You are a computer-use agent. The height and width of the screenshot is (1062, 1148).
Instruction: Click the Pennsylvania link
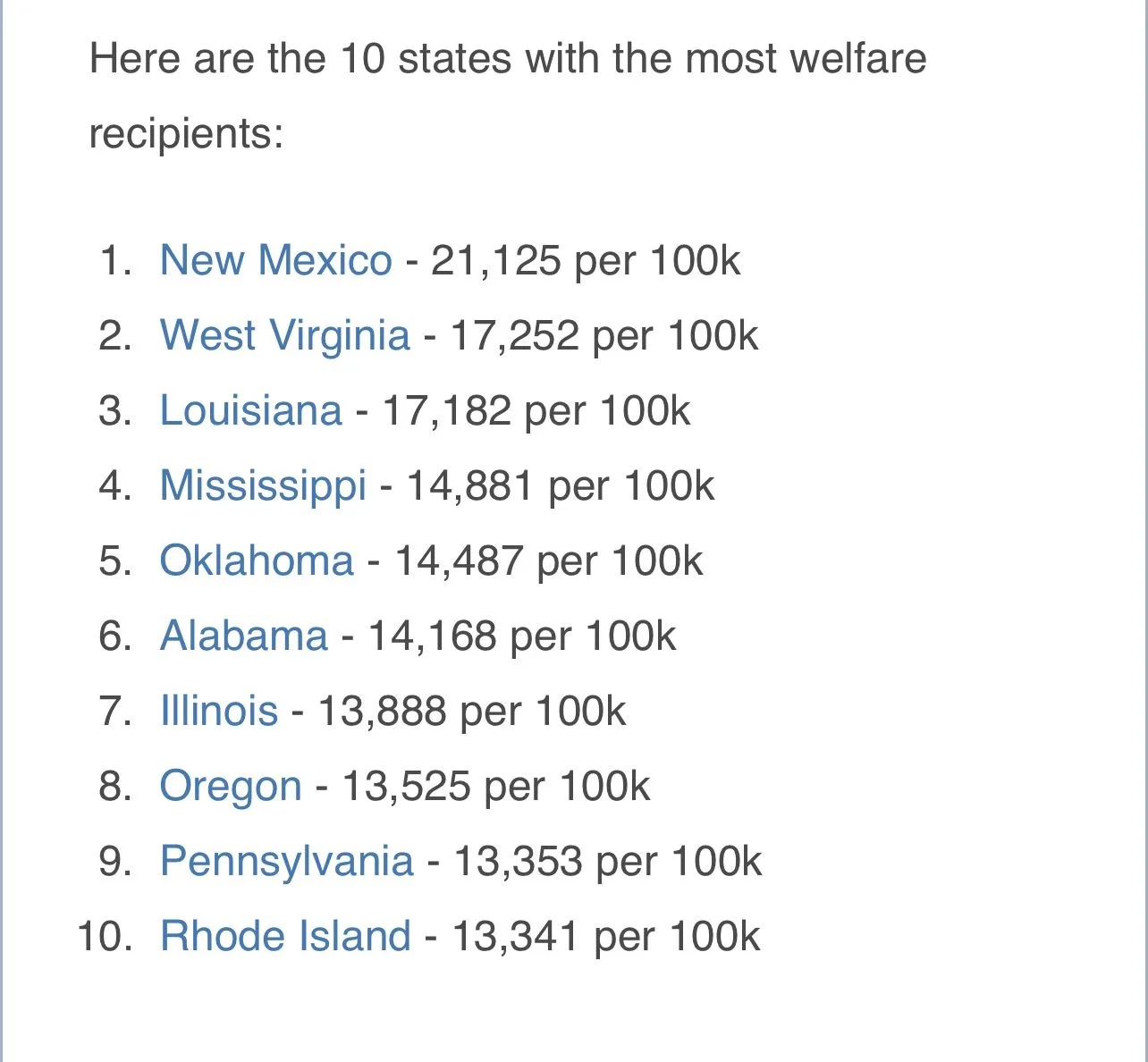[286, 862]
